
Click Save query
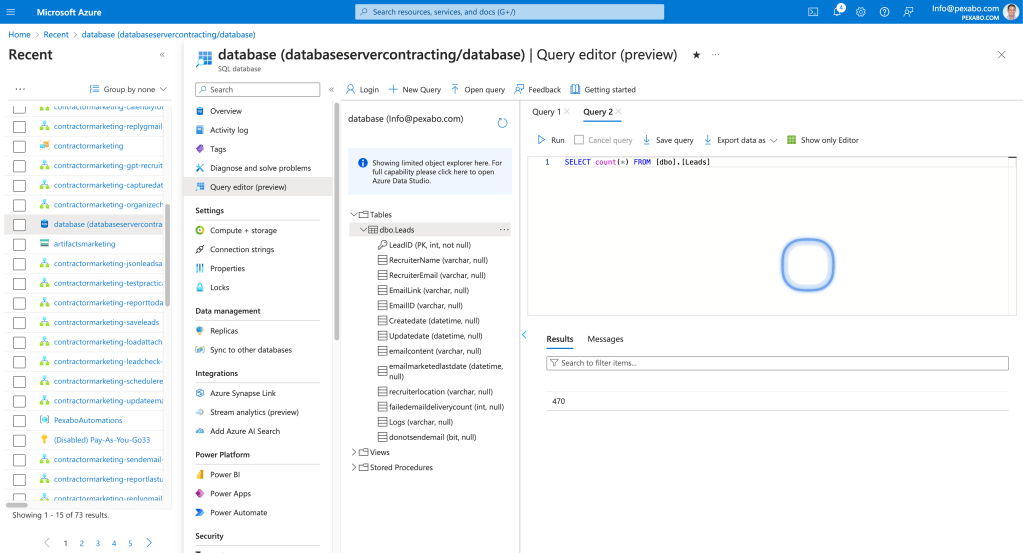point(668,140)
